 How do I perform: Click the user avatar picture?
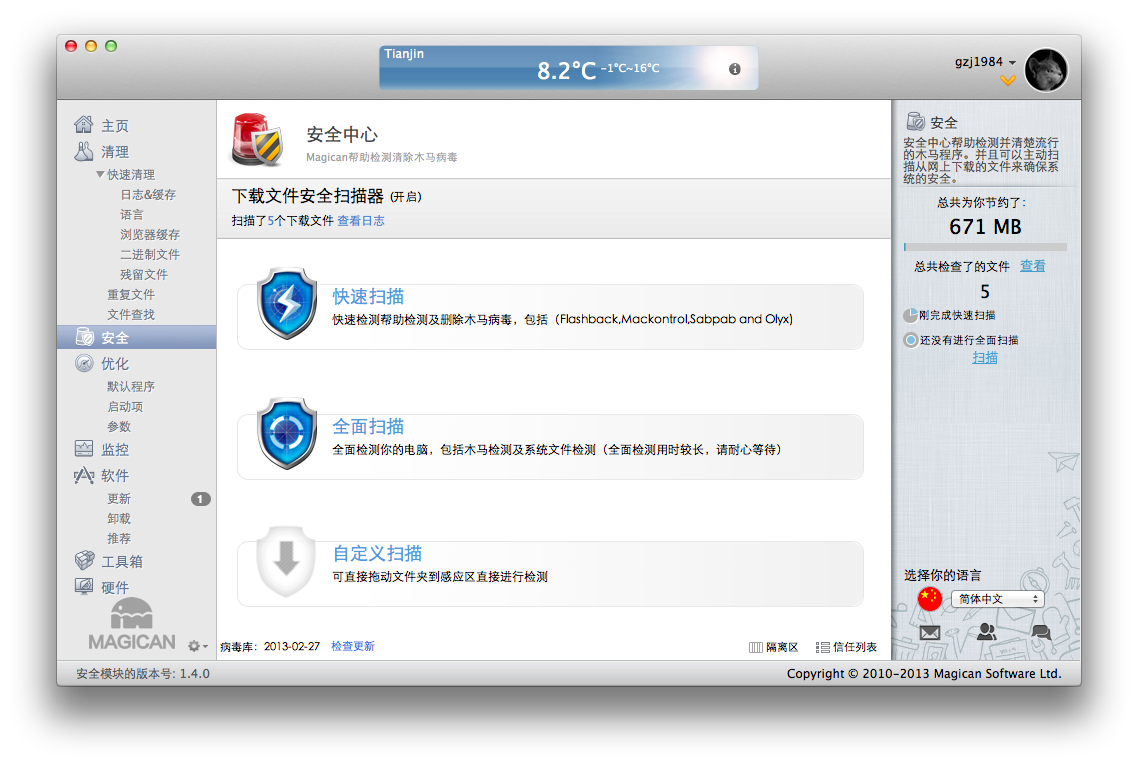[x=1046, y=70]
